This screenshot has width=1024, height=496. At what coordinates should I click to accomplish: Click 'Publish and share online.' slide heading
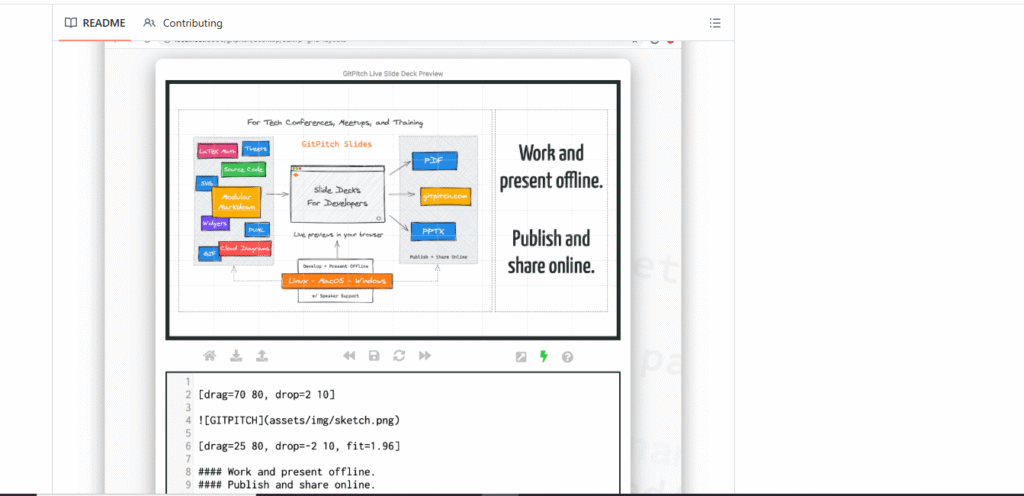(x=551, y=252)
